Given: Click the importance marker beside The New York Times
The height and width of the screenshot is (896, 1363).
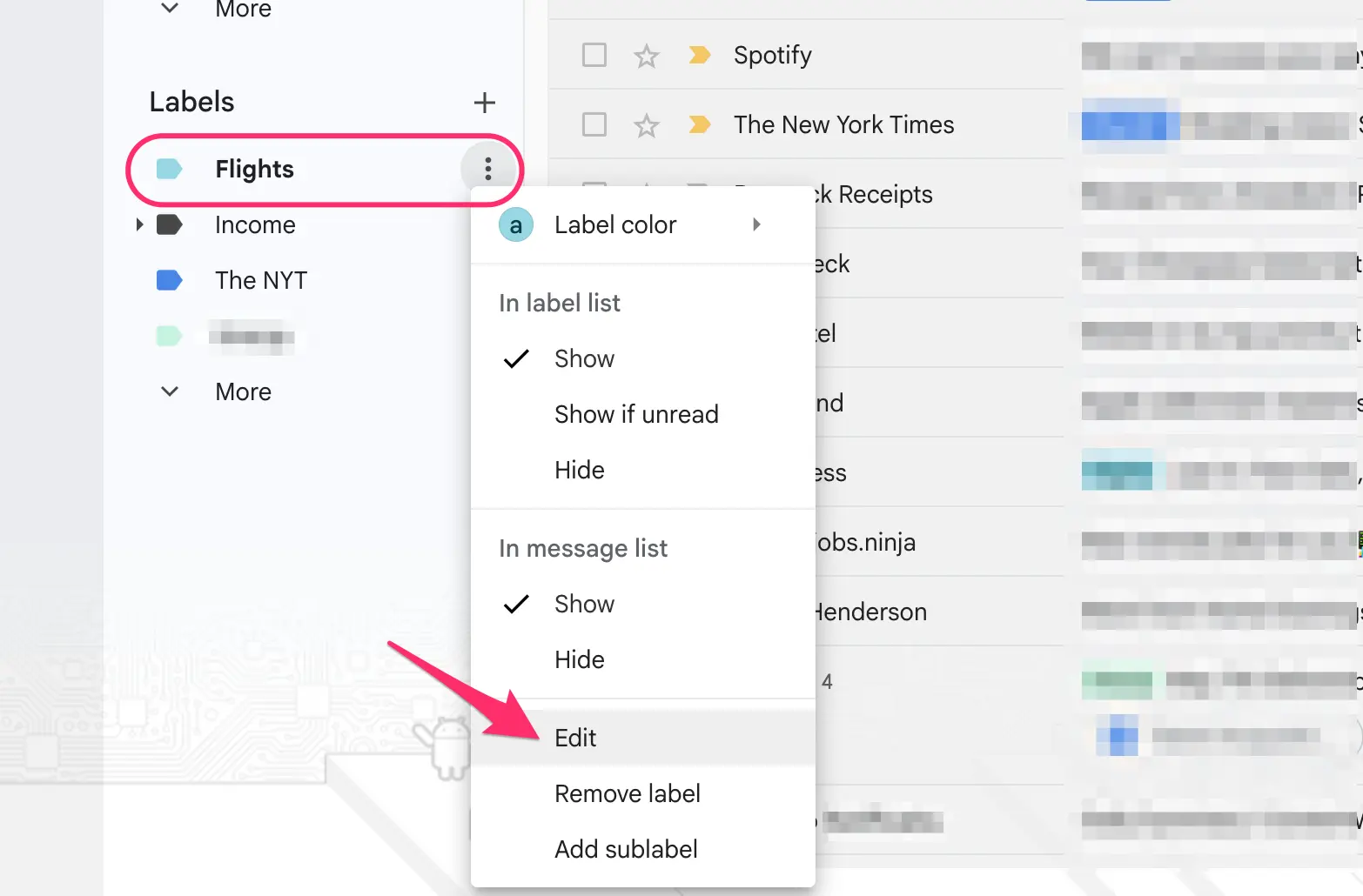Looking at the screenshot, I should (x=698, y=124).
